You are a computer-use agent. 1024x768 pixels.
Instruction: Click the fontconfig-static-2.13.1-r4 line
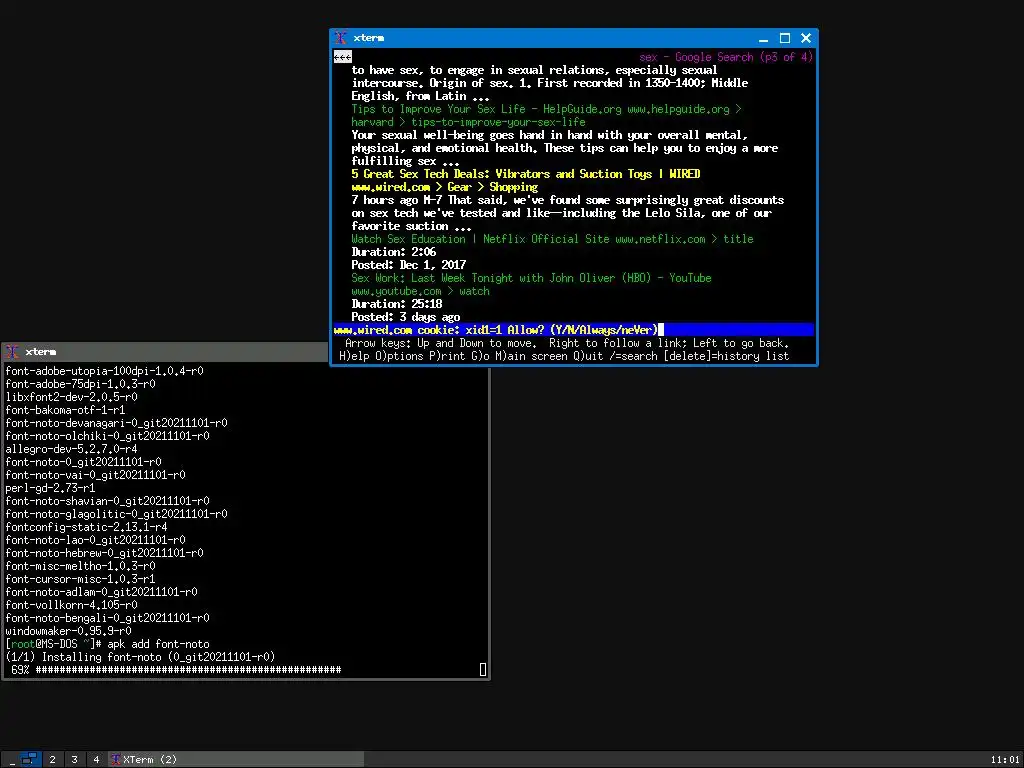(x=86, y=527)
